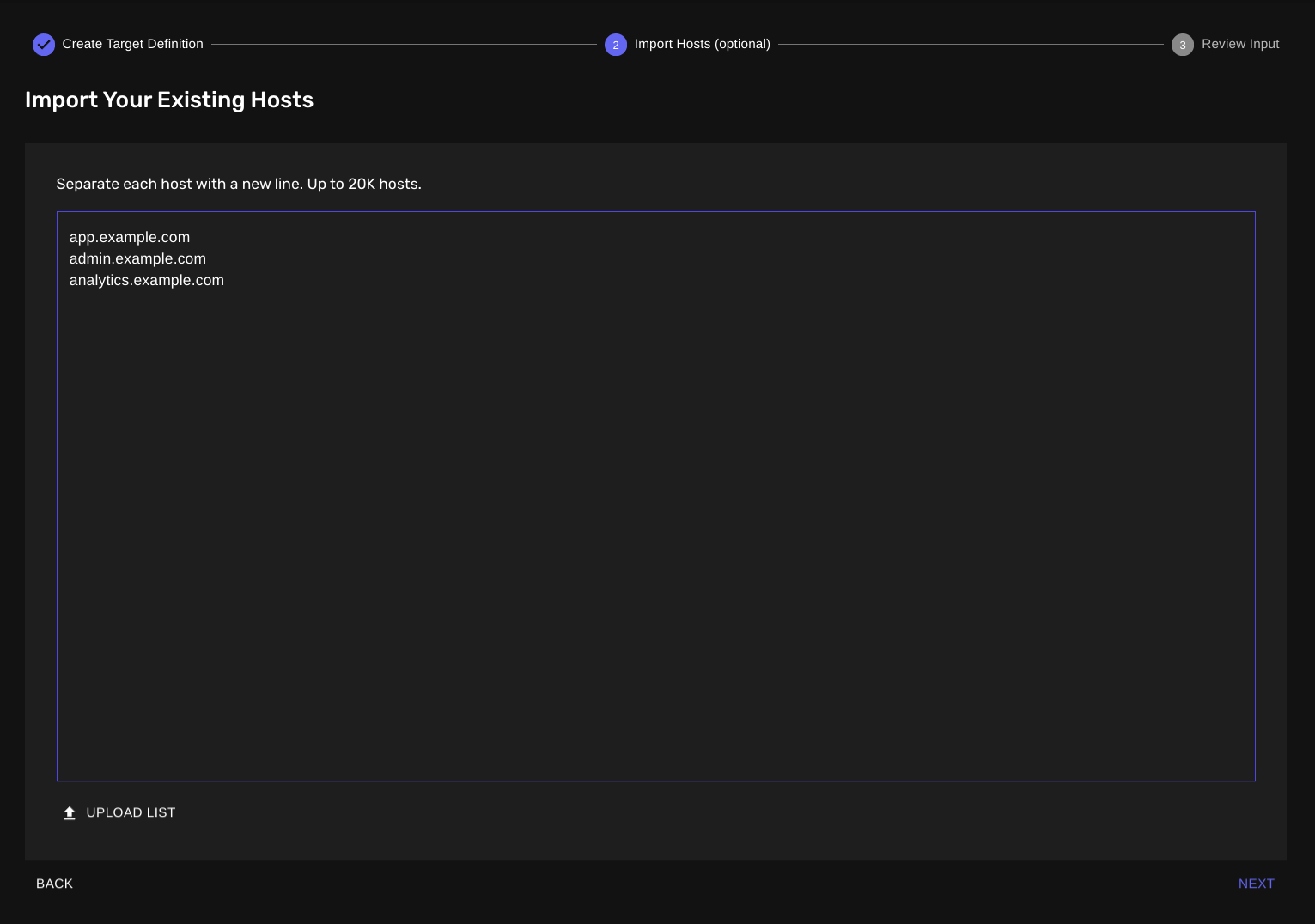This screenshot has width=1315, height=924.
Task: Click UPLOAD LIST button
Action: pos(119,812)
